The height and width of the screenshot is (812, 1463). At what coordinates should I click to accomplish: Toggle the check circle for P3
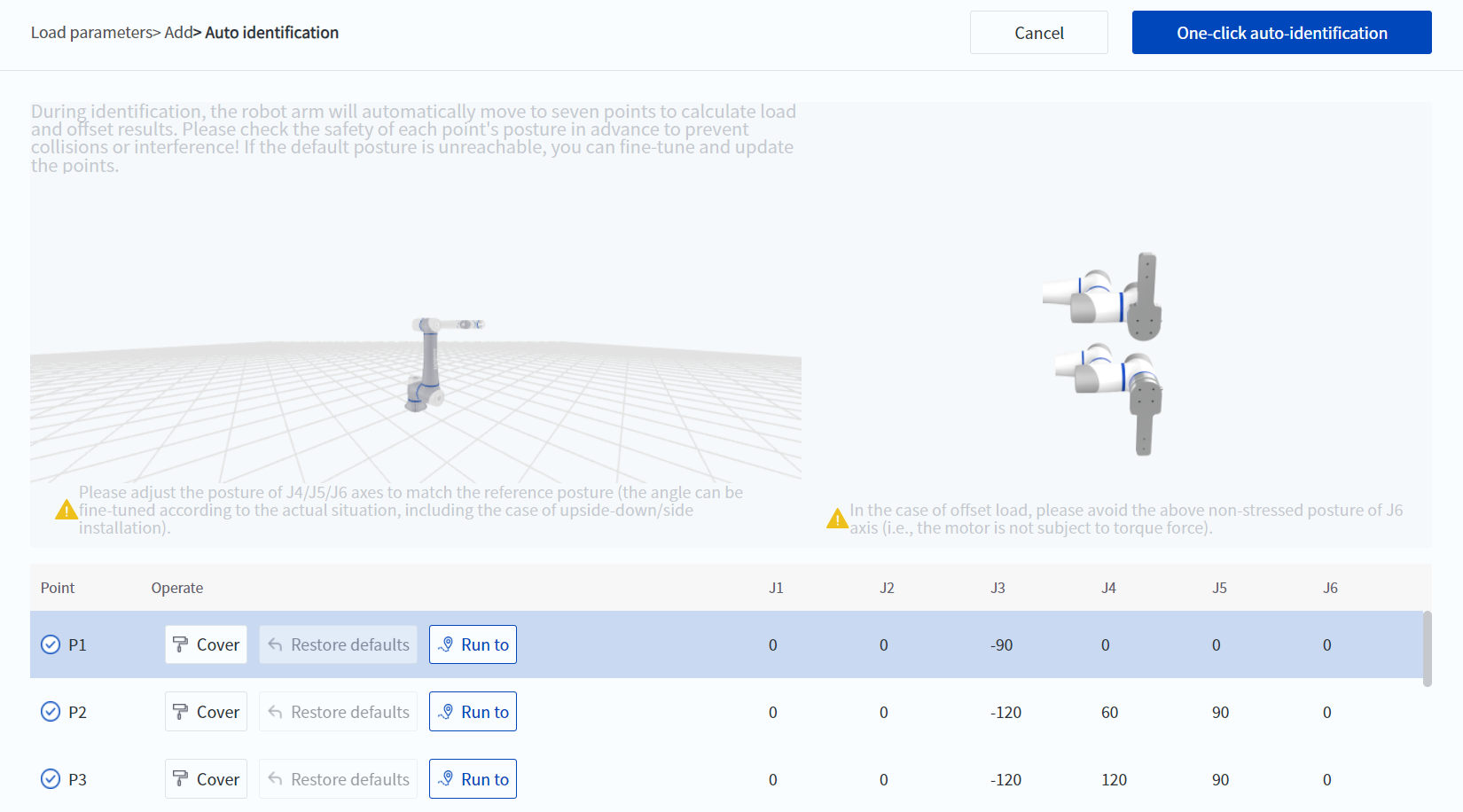pyautogui.click(x=51, y=779)
